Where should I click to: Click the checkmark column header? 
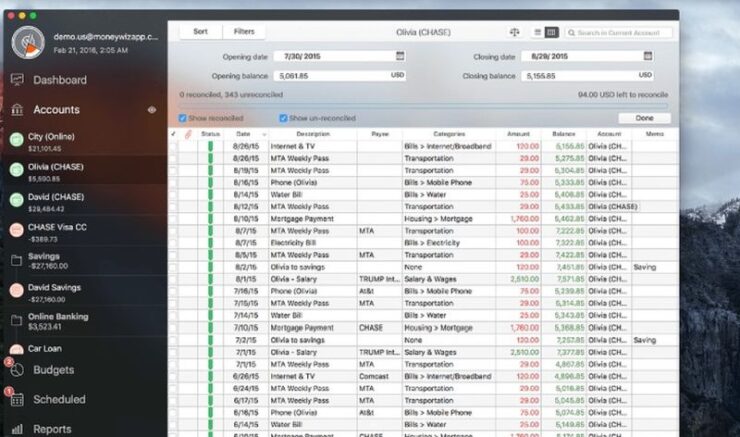click(x=173, y=134)
